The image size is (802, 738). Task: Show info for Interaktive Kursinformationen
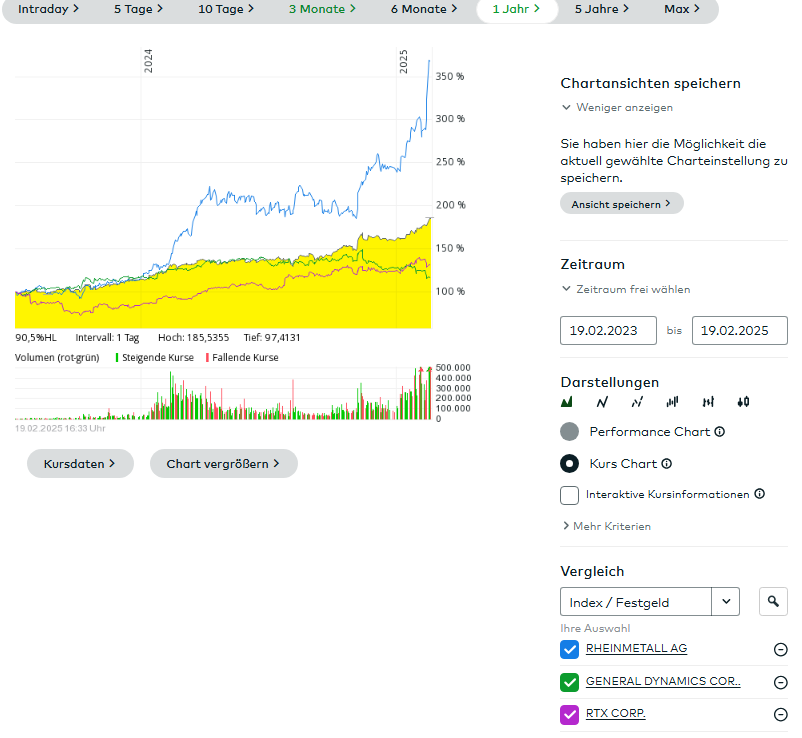[x=759, y=494]
